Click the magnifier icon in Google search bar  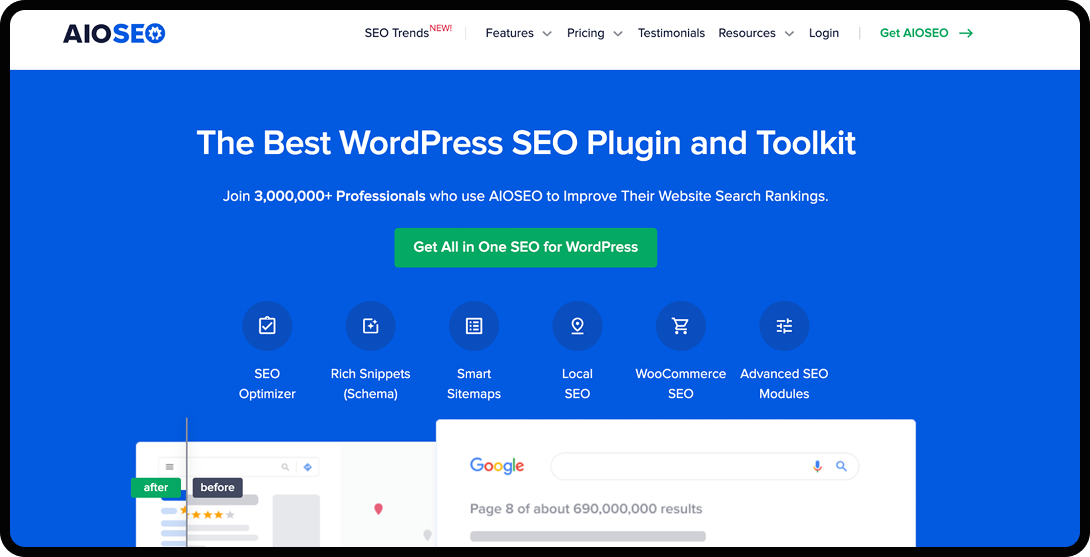pos(841,466)
